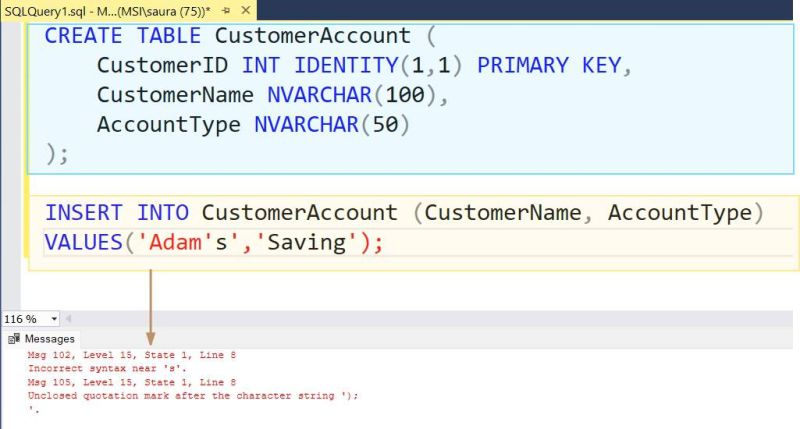The width and height of the screenshot is (800, 429).
Task: Open the 116 % zoom dropdown
Action: point(54,319)
